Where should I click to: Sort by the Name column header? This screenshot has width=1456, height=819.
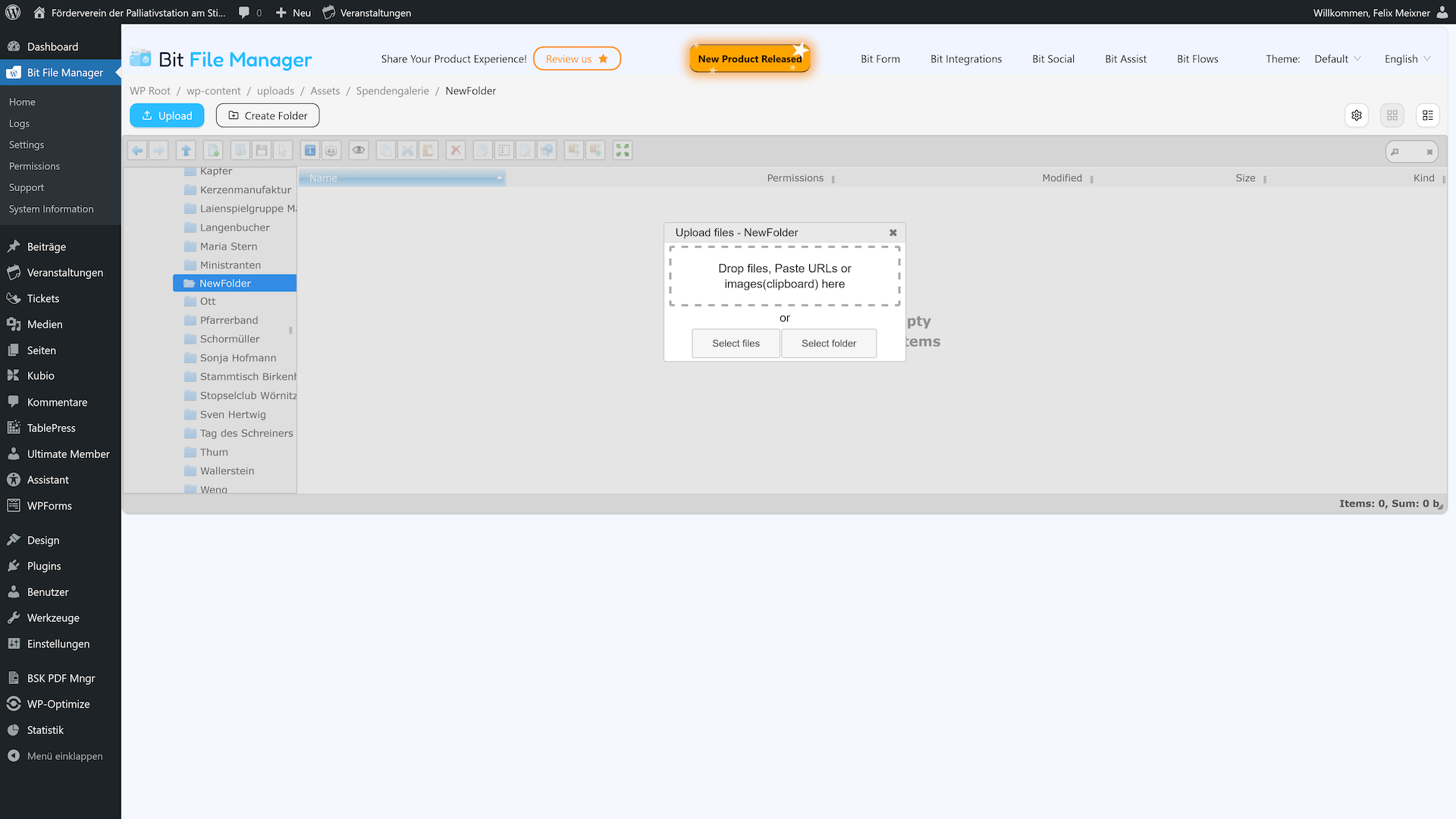pyautogui.click(x=402, y=178)
